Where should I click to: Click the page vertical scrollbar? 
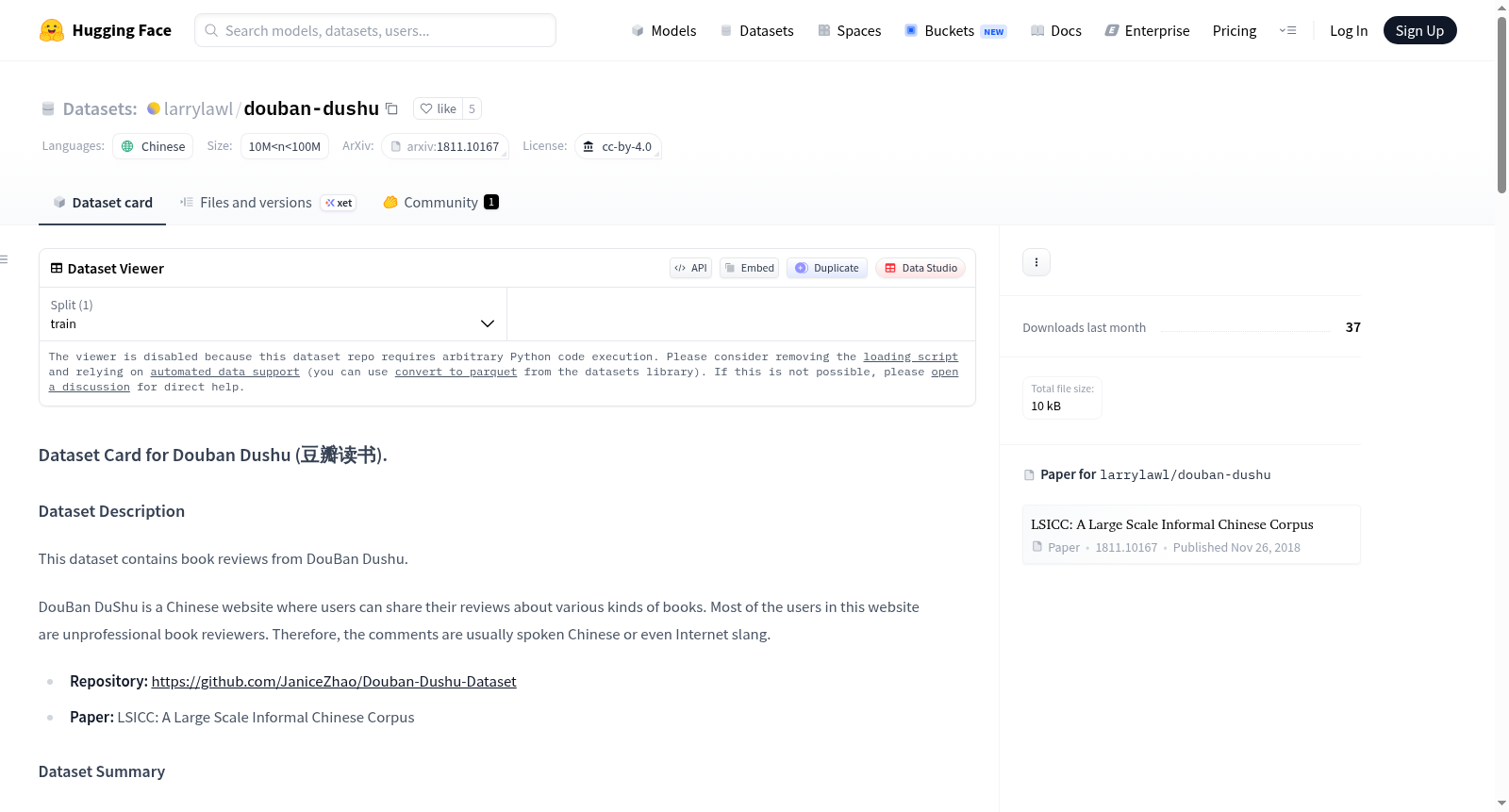click(x=1501, y=105)
